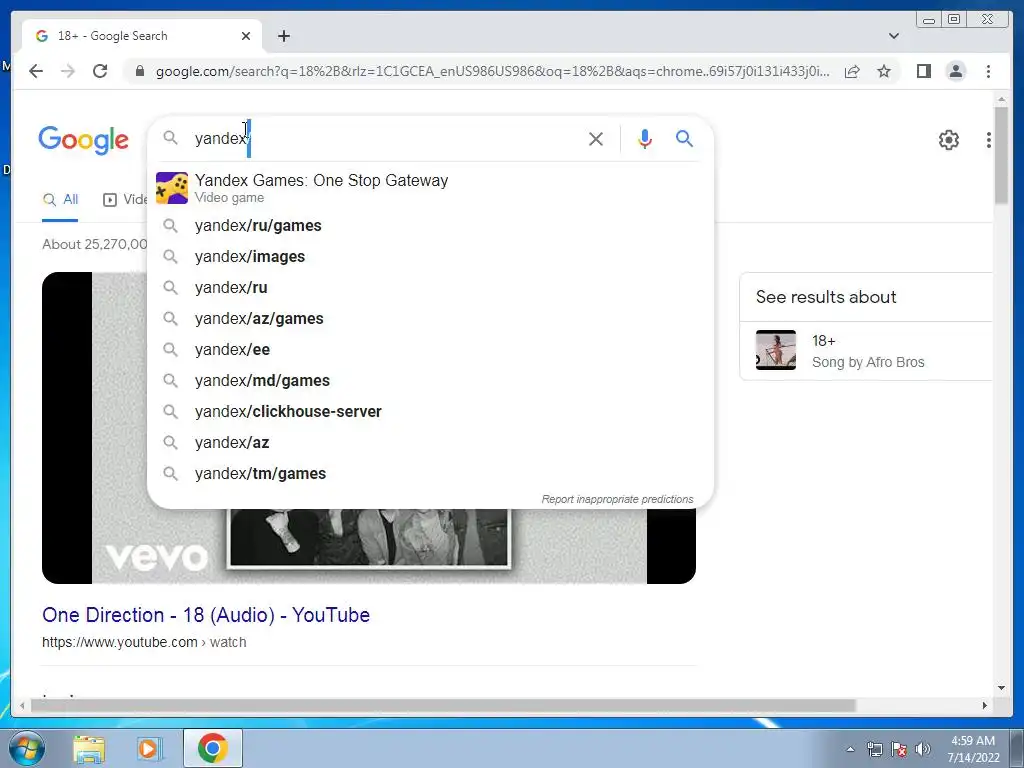The image size is (1024, 768).
Task: Select 'Yandex Games: One Stop Gateway' suggestion
Action: (x=430, y=188)
